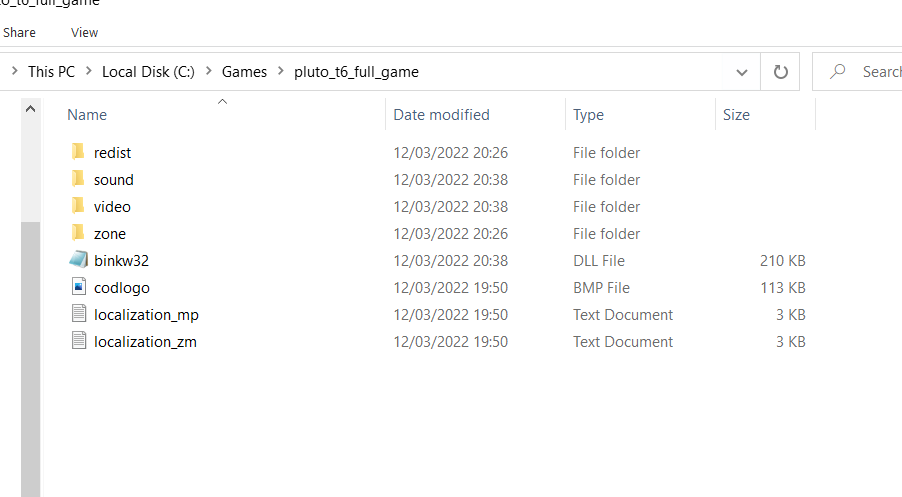Refresh the current folder view
The image size is (902, 497).
coord(780,72)
